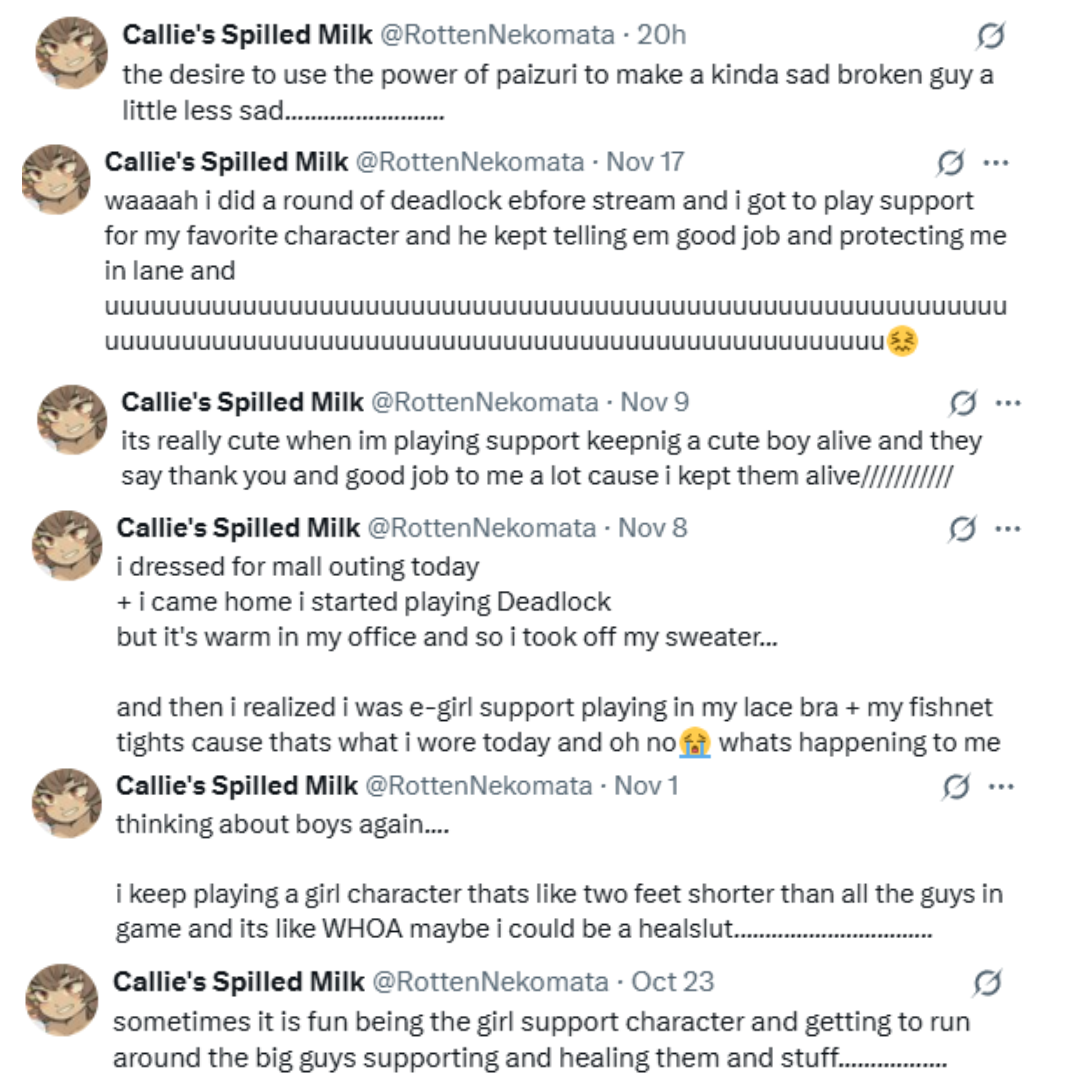
Task: Show the three-dot menu on Nov 1 tweet
Action: click(1002, 788)
